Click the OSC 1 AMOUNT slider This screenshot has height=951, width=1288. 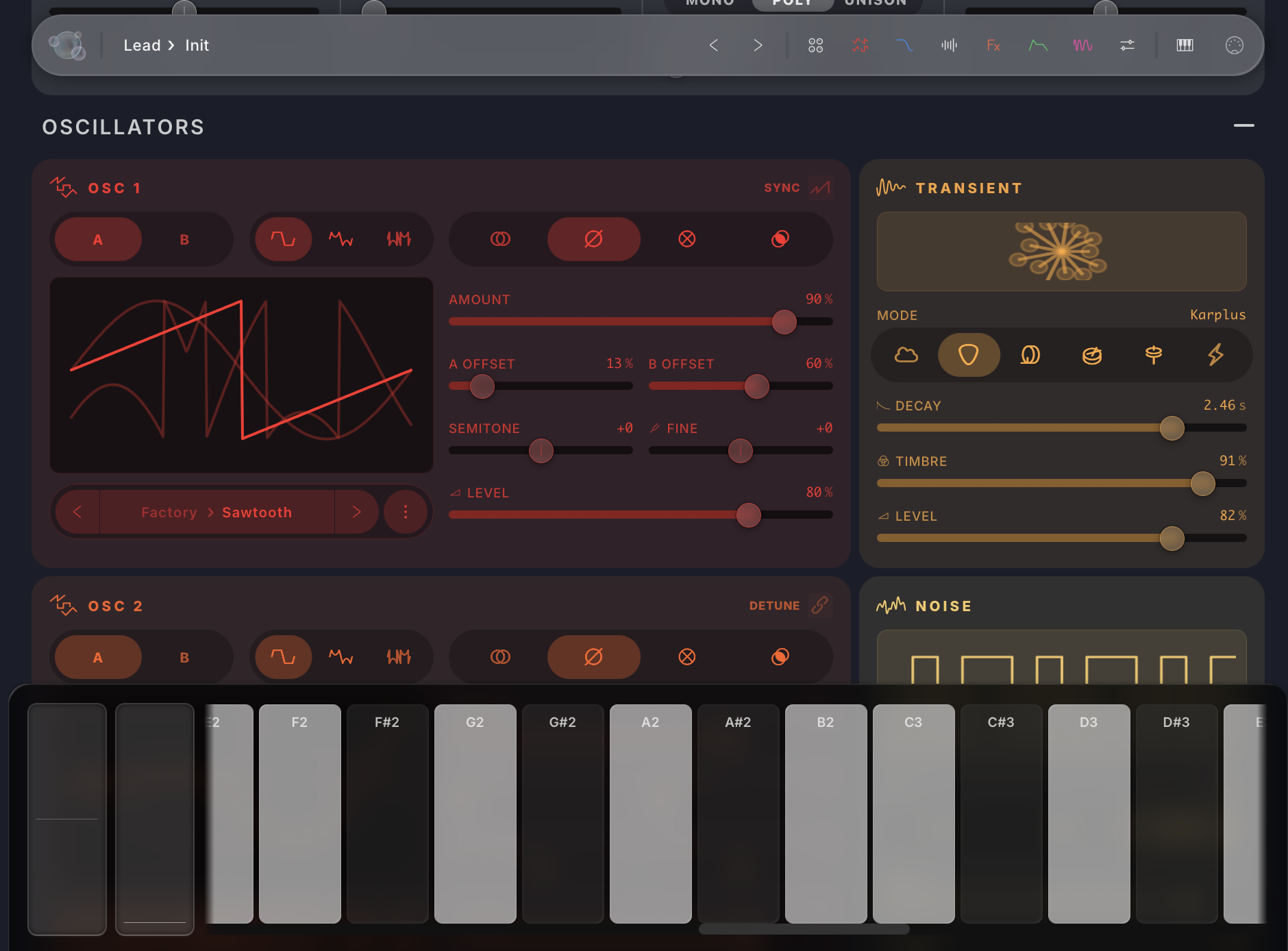(641, 321)
